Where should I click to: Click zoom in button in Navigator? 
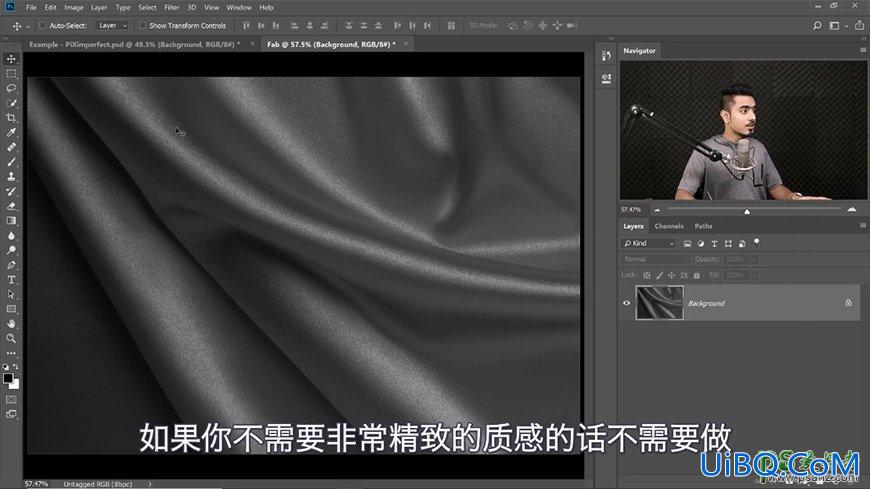click(x=852, y=209)
